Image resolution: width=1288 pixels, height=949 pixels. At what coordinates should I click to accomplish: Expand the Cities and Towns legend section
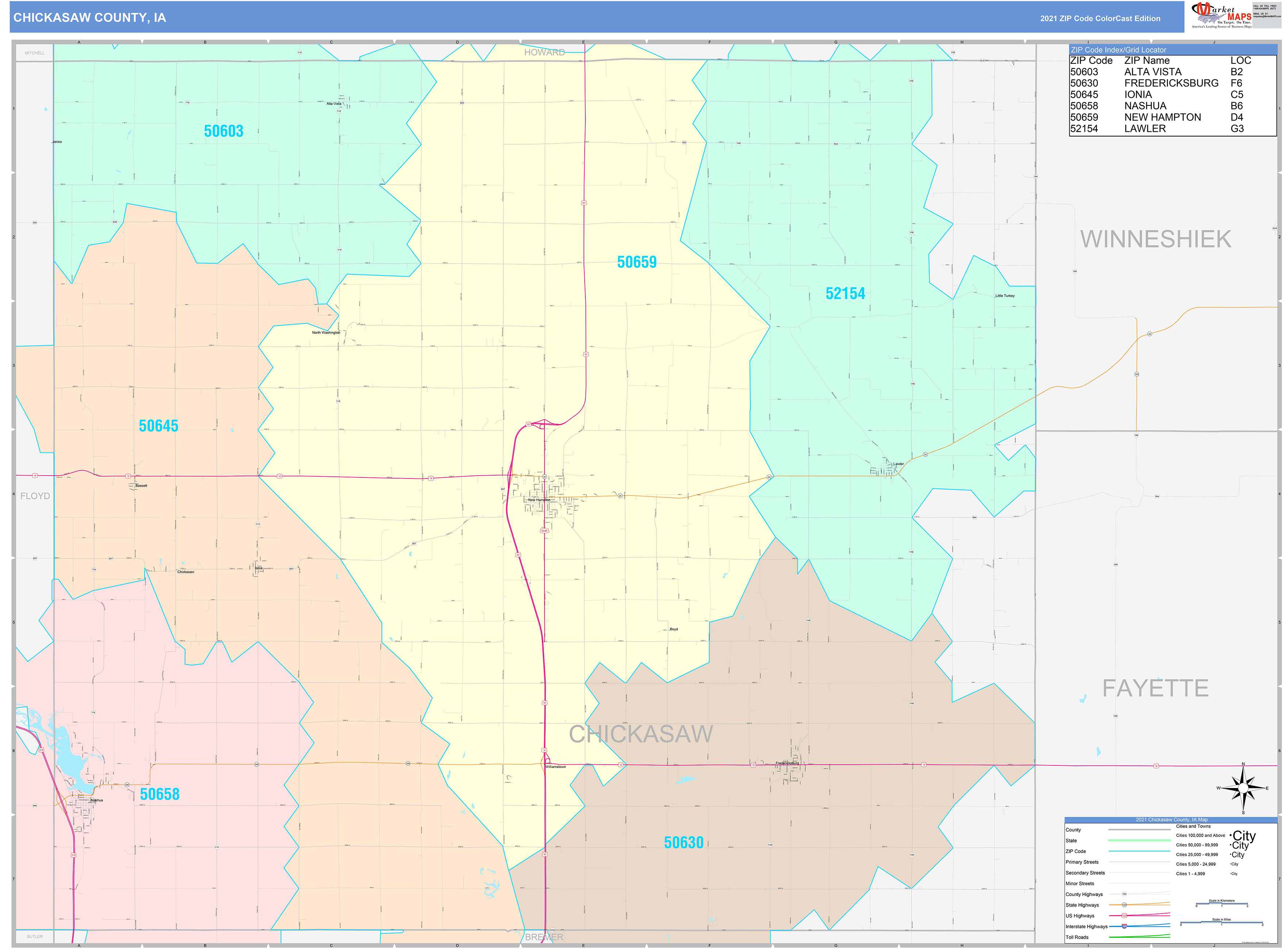(1194, 826)
